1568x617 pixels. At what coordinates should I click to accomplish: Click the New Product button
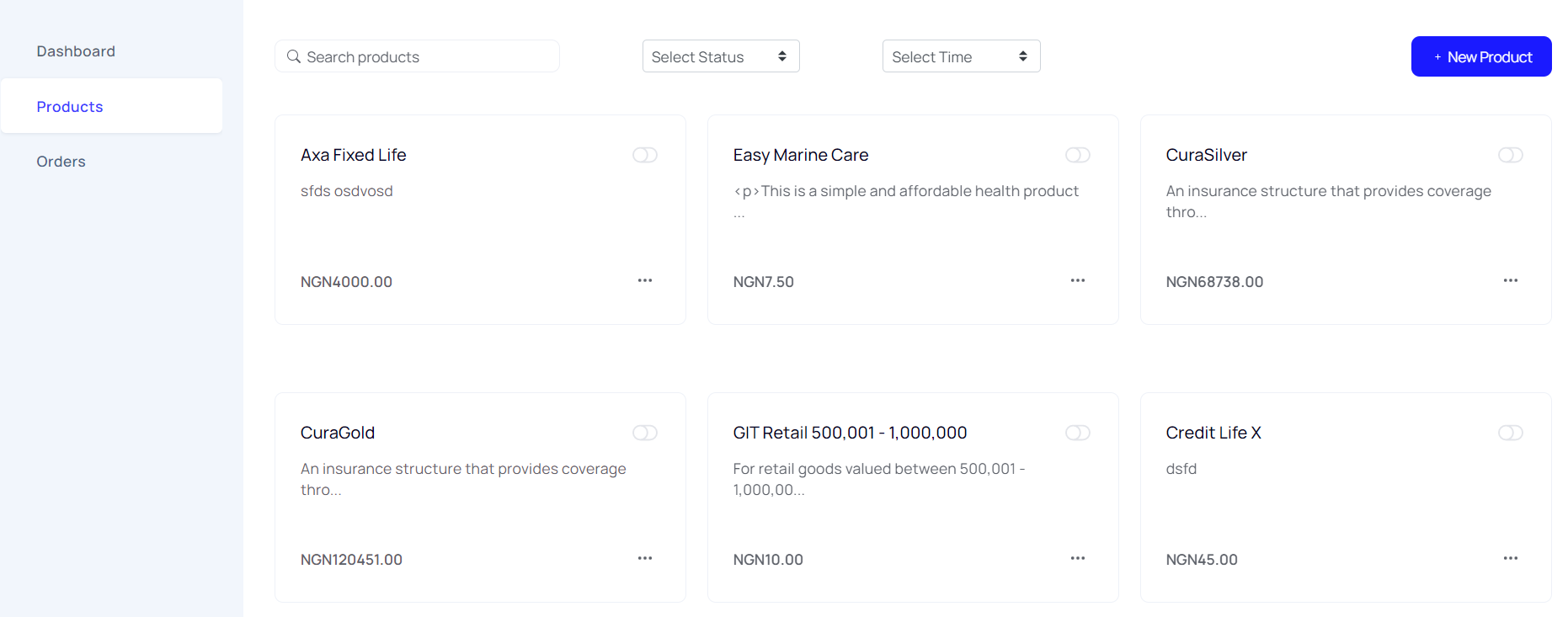pos(1481,56)
